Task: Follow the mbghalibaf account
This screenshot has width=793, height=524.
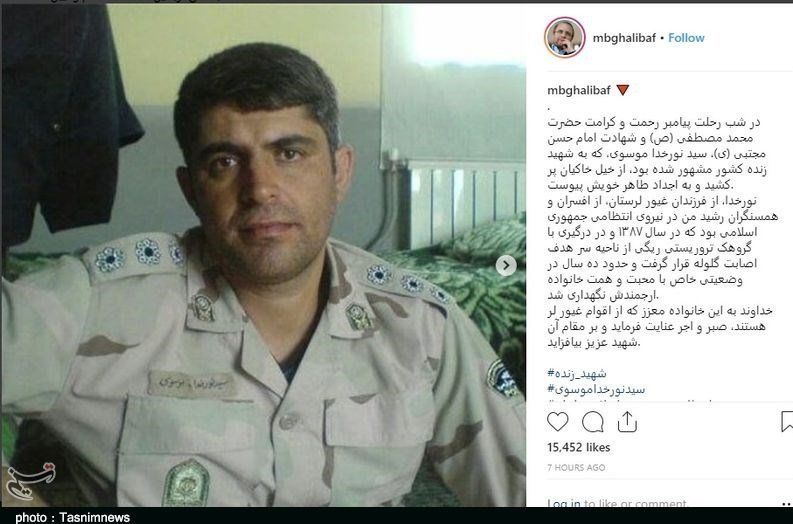Action: pyautogui.click(x=686, y=38)
